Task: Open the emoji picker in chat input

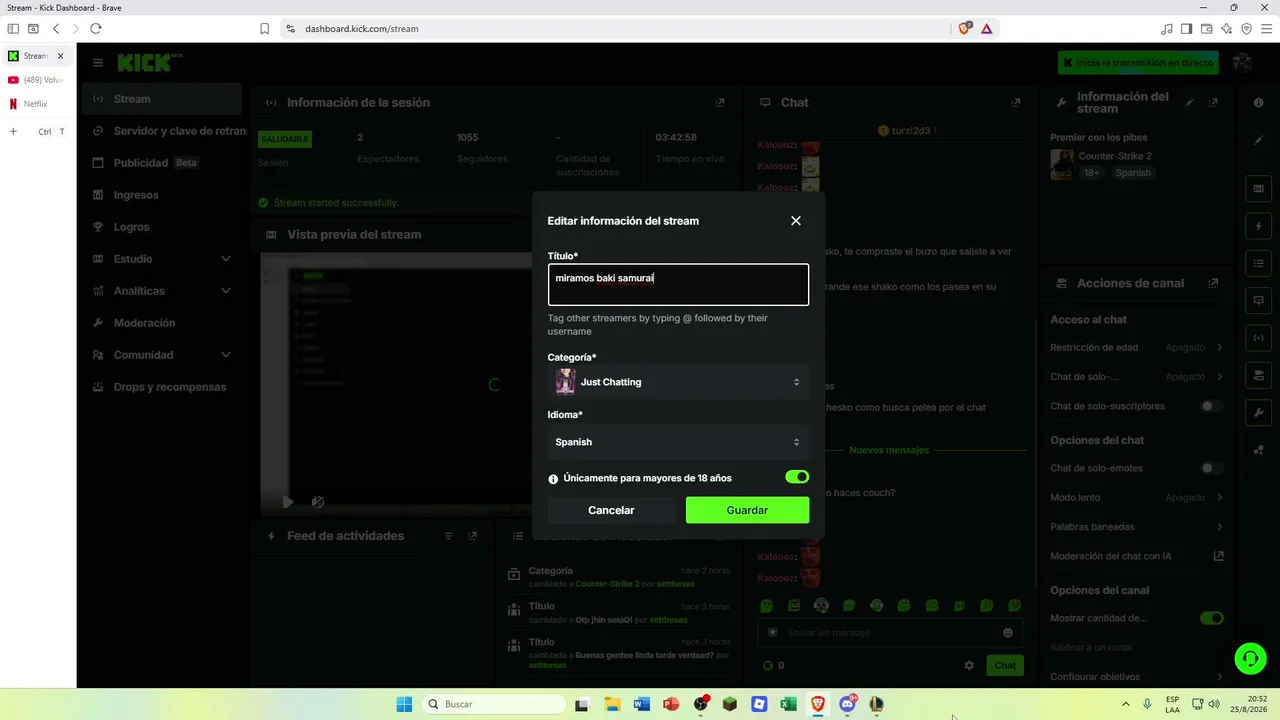Action: pos(1008,633)
